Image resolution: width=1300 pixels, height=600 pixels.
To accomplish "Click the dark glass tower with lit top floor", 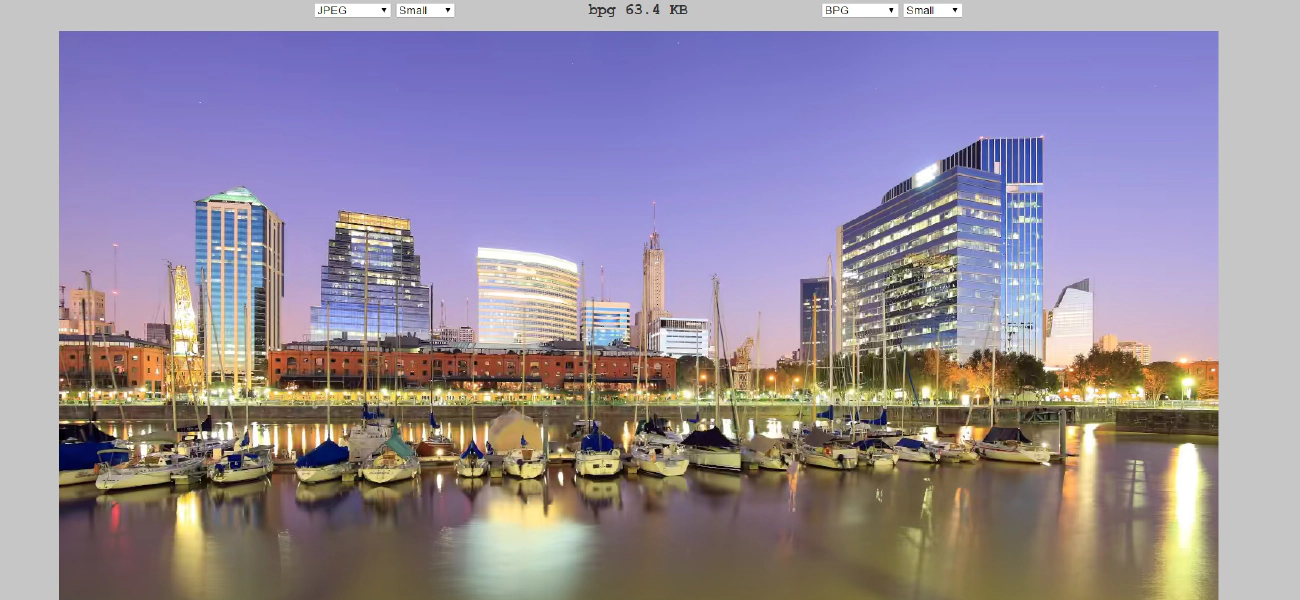I will pyautogui.click(x=370, y=275).
